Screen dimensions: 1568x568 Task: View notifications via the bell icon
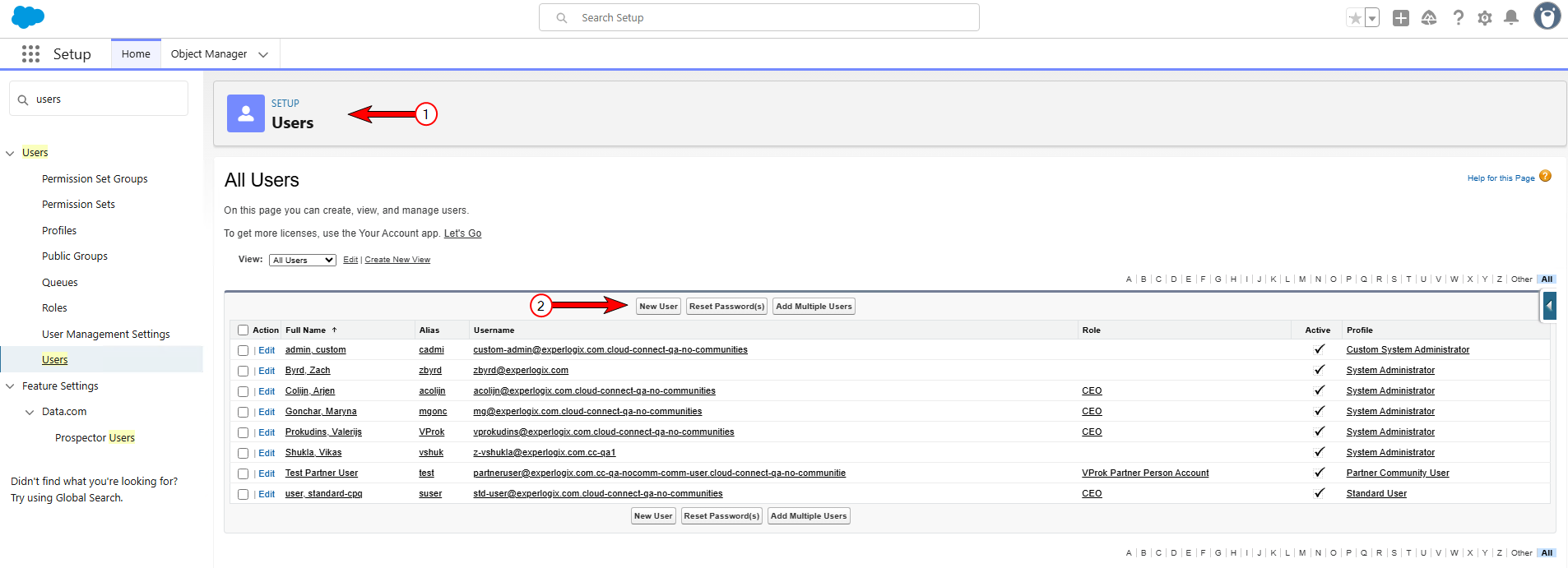[x=1511, y=17]
